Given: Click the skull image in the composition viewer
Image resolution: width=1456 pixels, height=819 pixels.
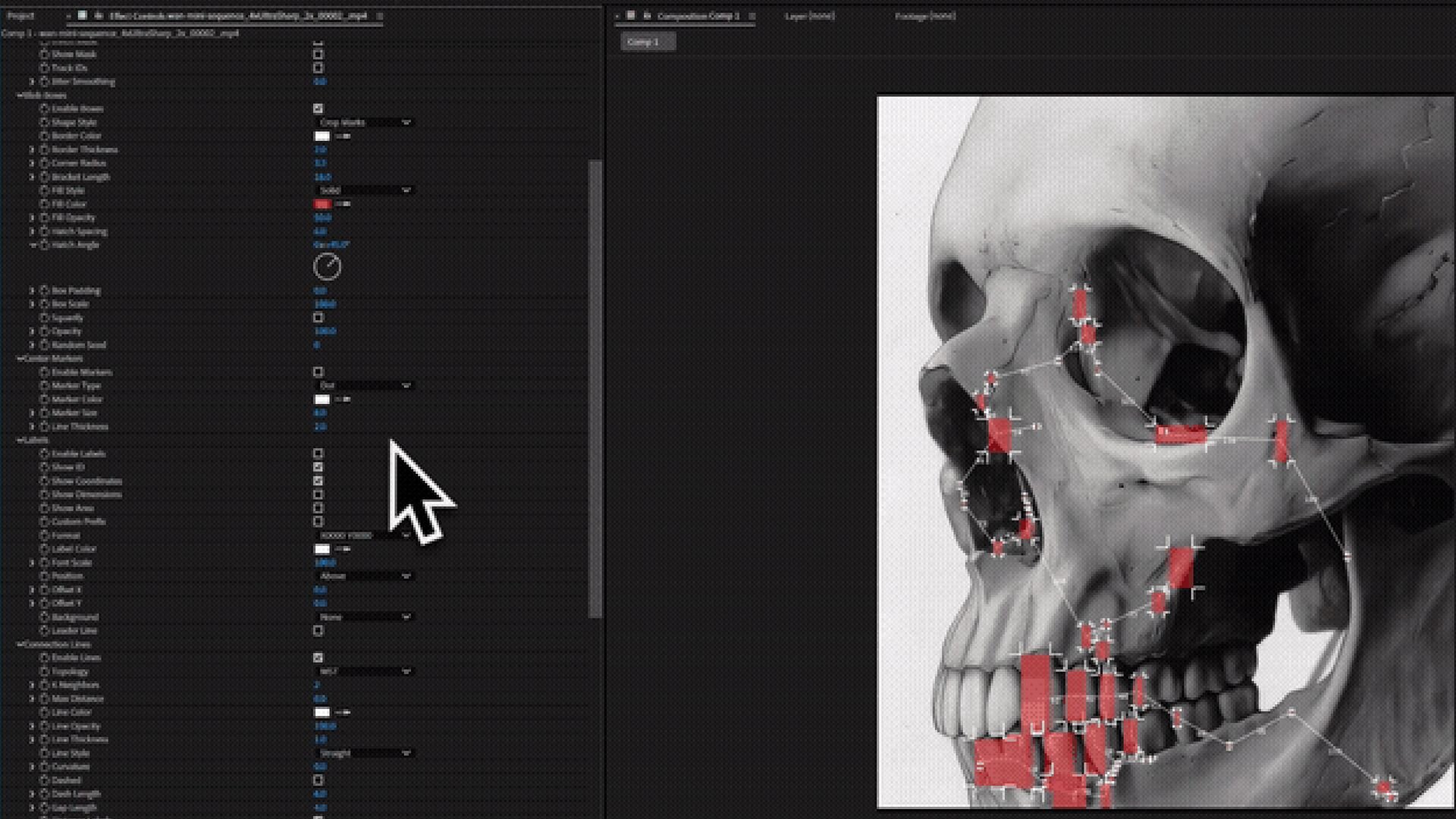Looking at the screenshot, I should coord(1166,452).
